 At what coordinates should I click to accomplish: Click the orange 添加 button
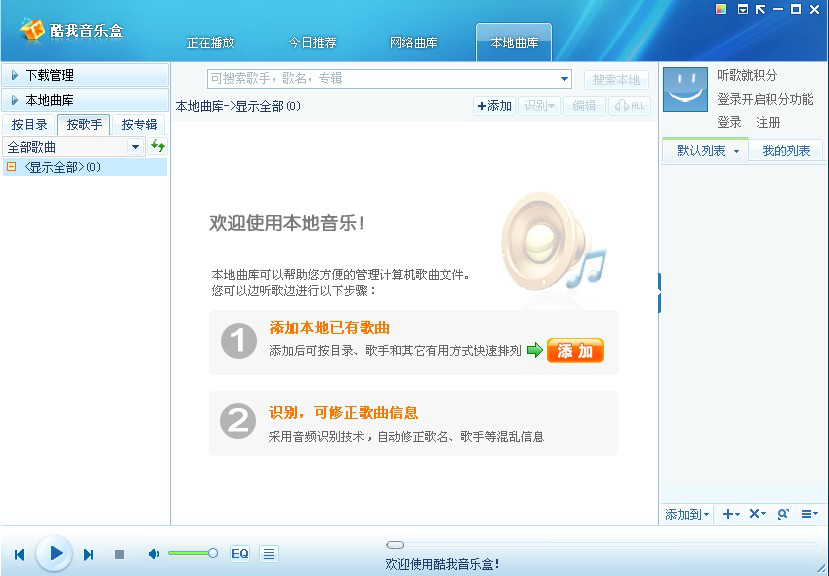(575, 350)
